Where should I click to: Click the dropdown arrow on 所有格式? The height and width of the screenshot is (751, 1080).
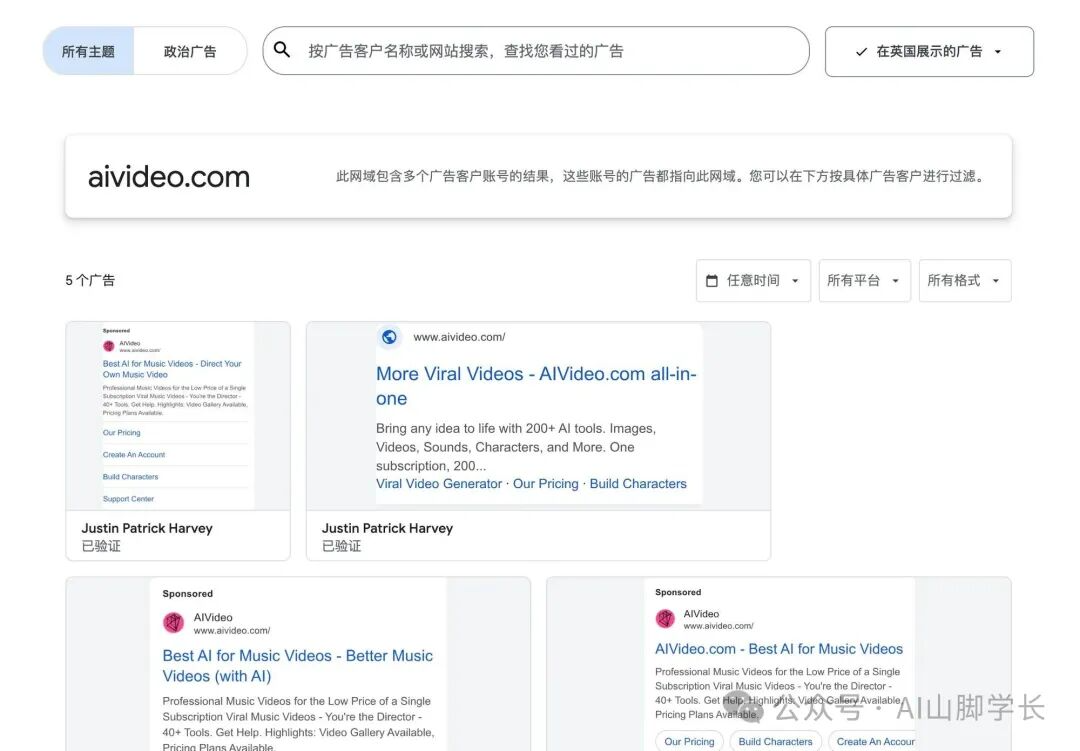pos(995,280)
